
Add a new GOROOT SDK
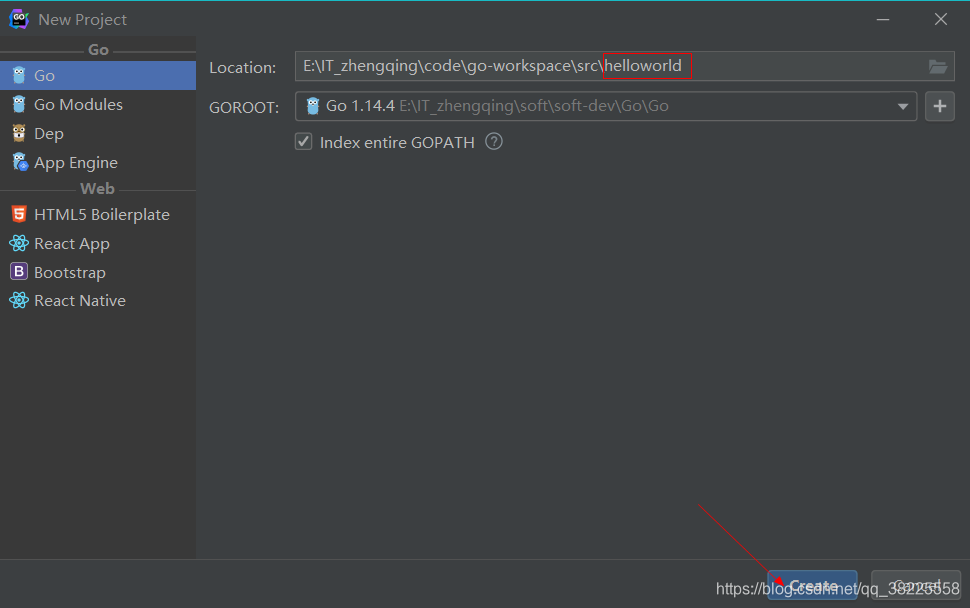pyautogui.click(x=940, y=106)
